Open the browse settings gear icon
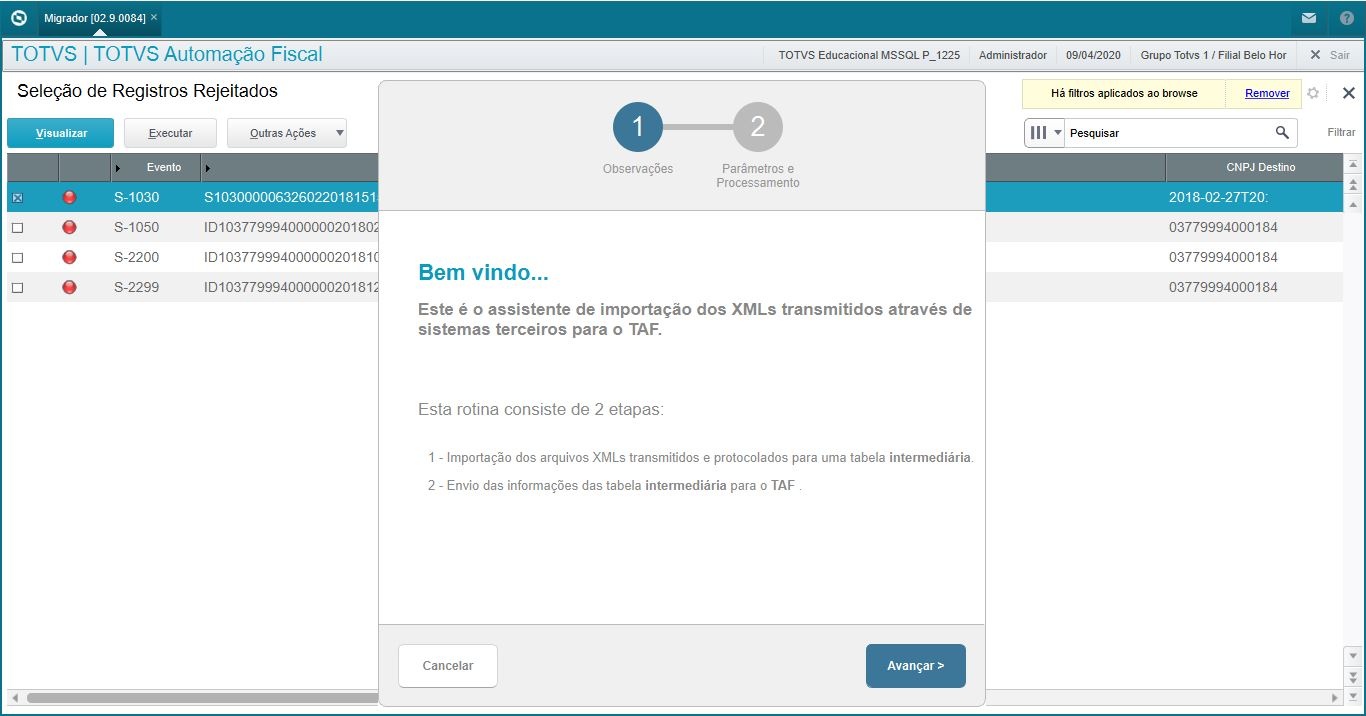The height and width of the screenshot is (716, 1366). point(1313,93)
